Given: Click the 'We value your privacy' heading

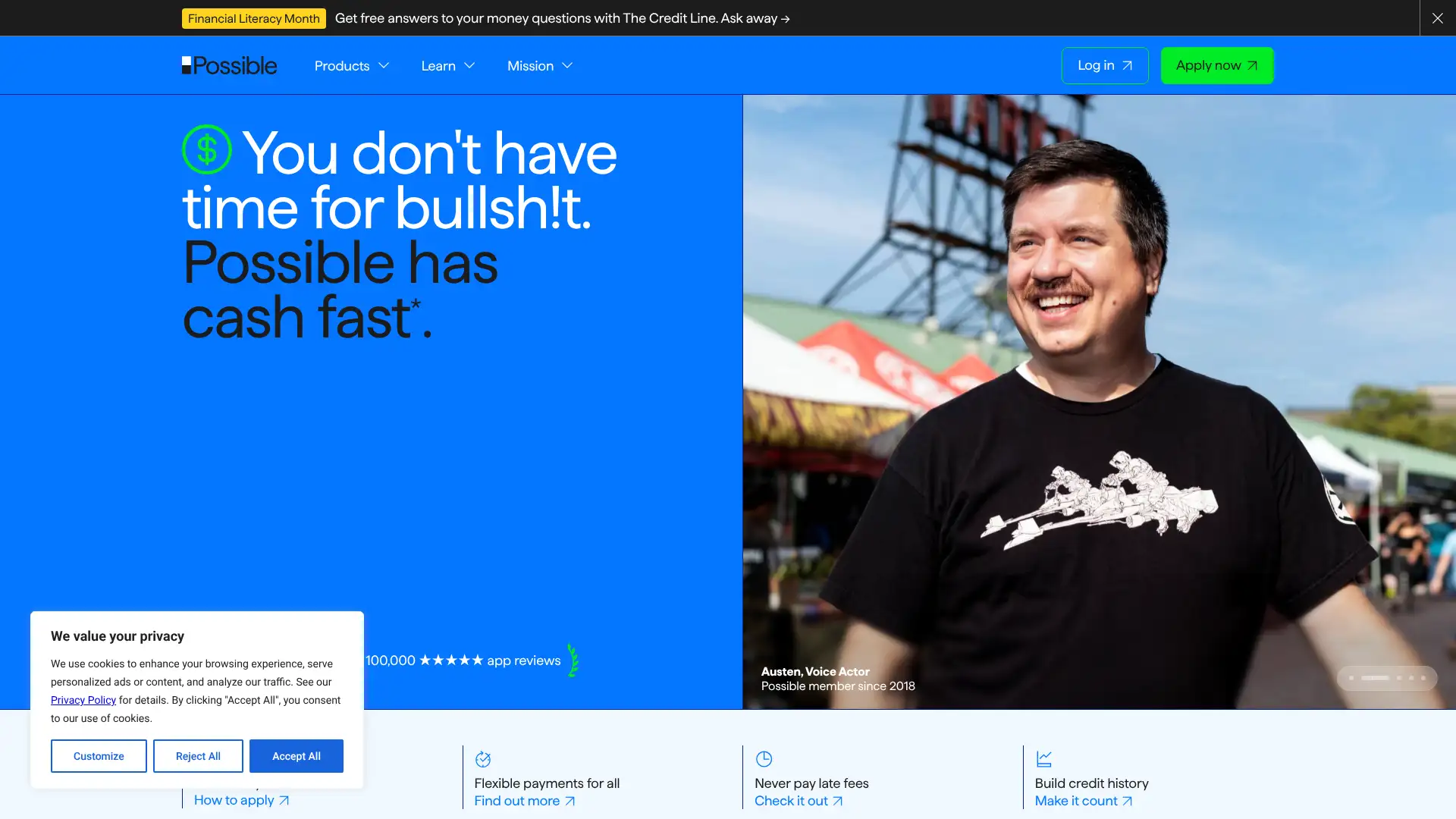Looking at the screenshot, I should (118, 636).
